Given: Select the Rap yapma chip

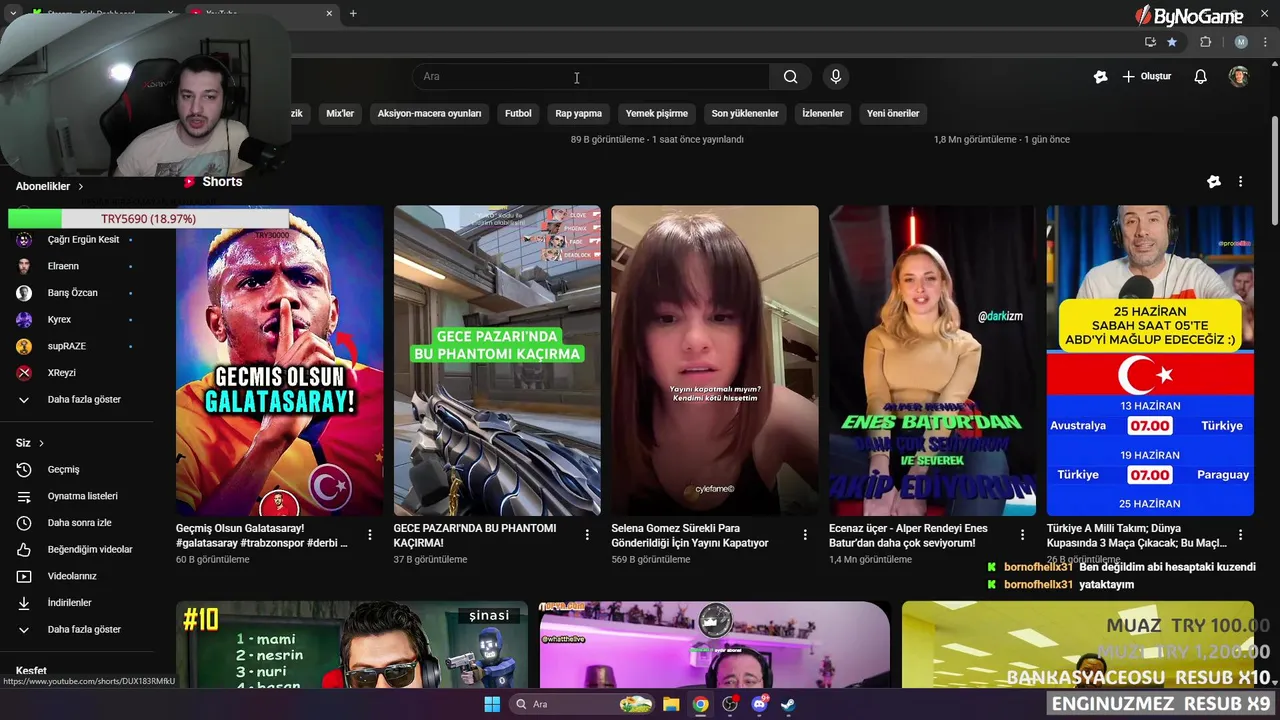Looking at the screenshot, I should coord(578,113).
